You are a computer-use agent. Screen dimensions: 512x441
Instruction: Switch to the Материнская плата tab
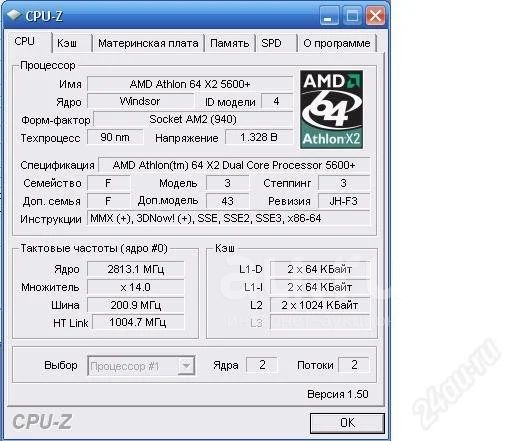coord(148,43)
